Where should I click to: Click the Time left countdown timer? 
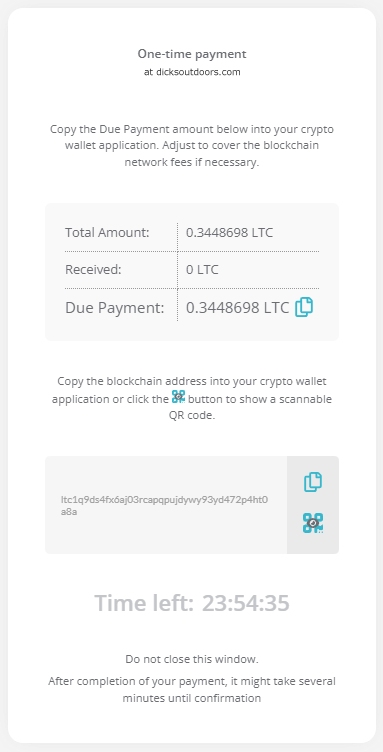pyautogui.click(x=192, y=603)
